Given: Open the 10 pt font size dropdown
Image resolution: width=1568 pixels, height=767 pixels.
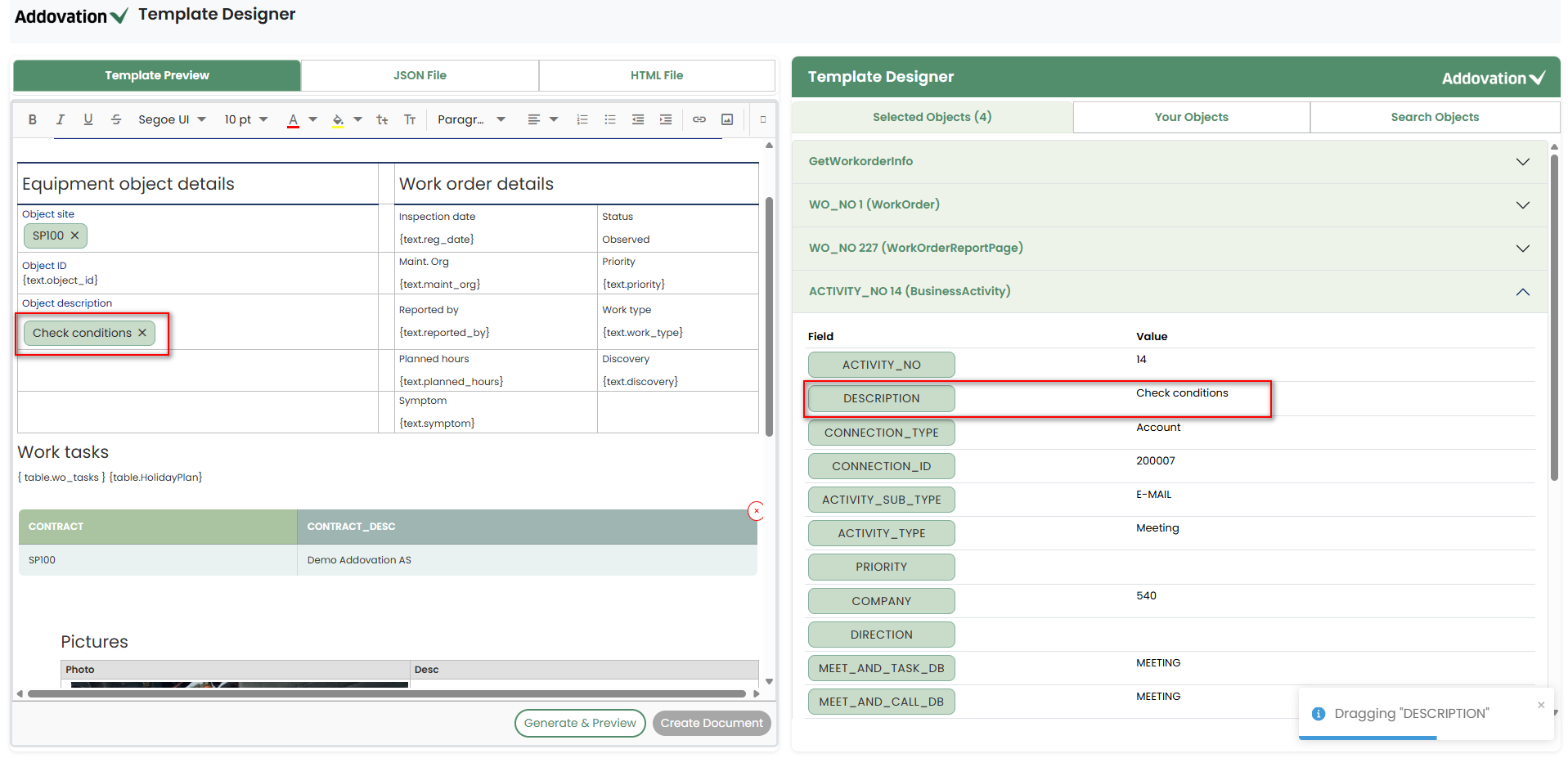Looking at the screenshot, I should pos(246,119).
